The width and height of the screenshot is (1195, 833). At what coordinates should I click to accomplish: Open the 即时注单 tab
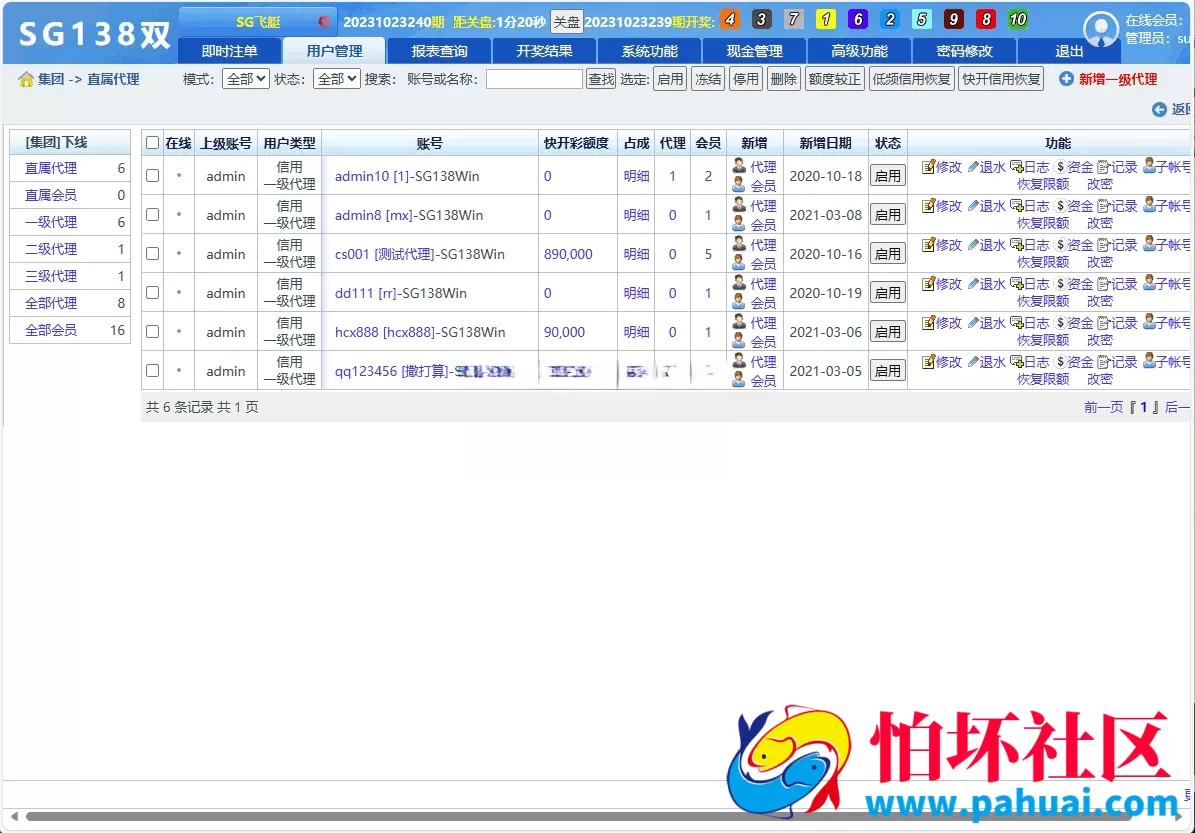point(229,51)
